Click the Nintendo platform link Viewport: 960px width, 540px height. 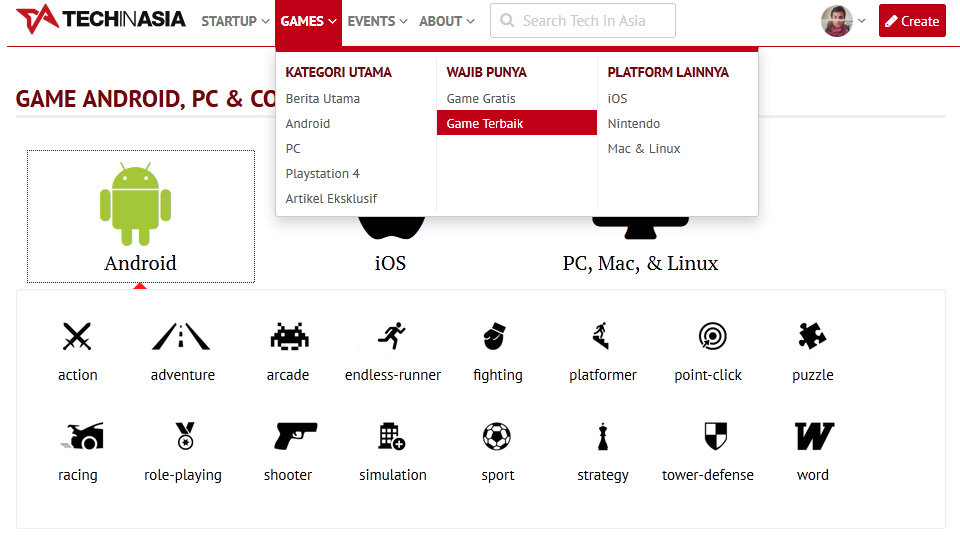point(634,123)
